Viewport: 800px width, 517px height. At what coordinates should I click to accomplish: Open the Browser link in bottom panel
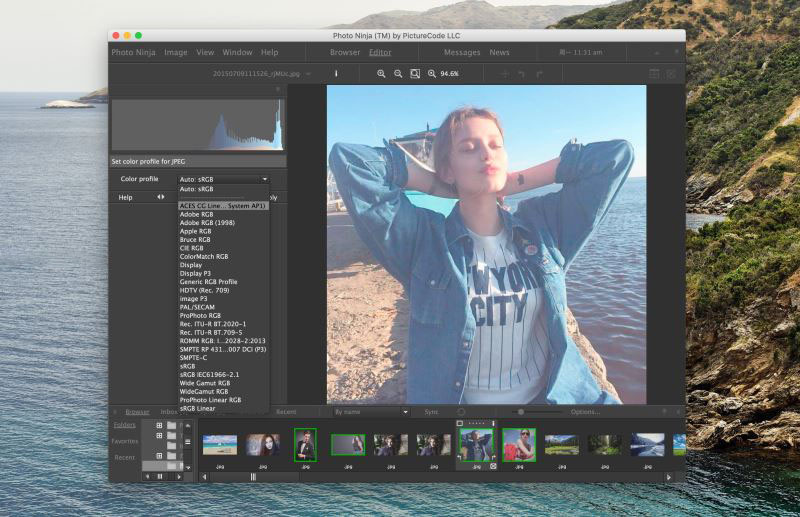tap(137, 412)
